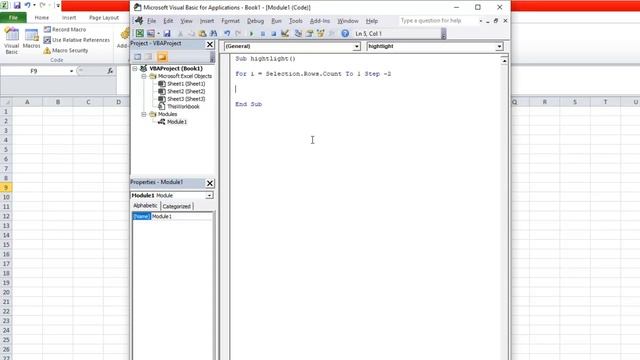The image size is (640, 360).
Task: Click the Paste icon in VBA toolbar
Action: [x=202, y=33]
